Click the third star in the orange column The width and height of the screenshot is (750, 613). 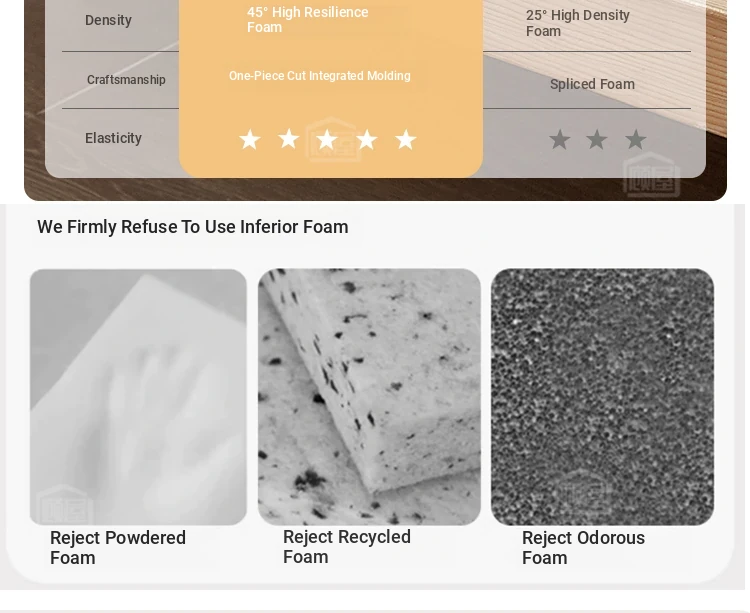point(327,140)
